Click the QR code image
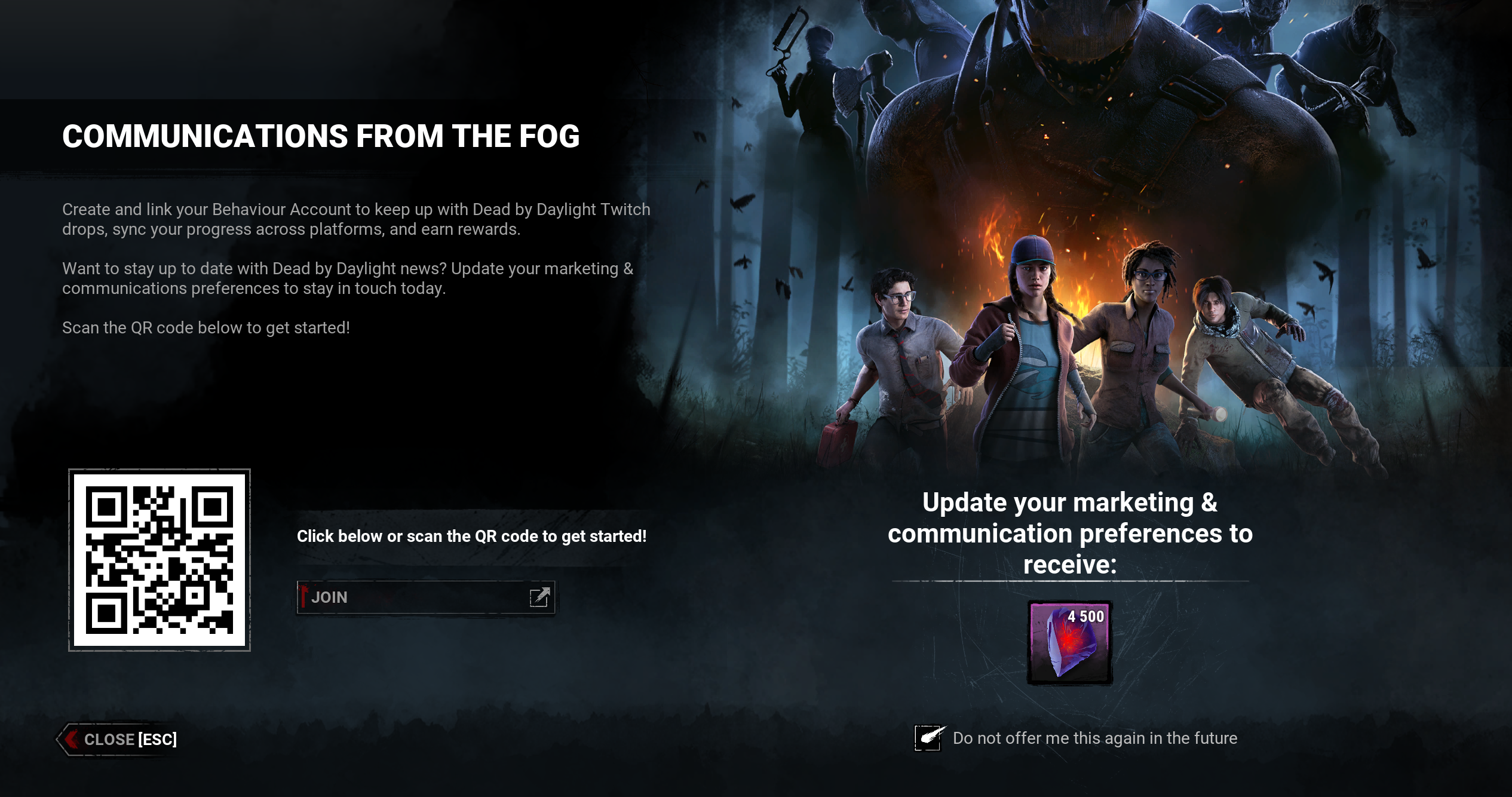The width and height of the screenshot is (1512, 797). tap(160, 560)
